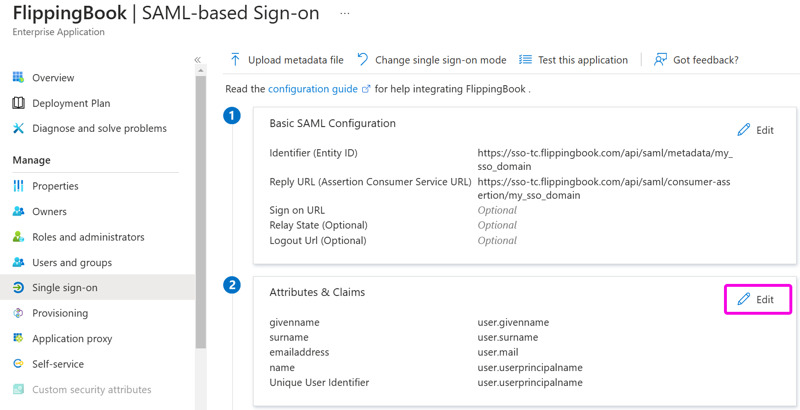Open Owners via its people icon
Screen dimensions: 800x410
coord(18,211)
